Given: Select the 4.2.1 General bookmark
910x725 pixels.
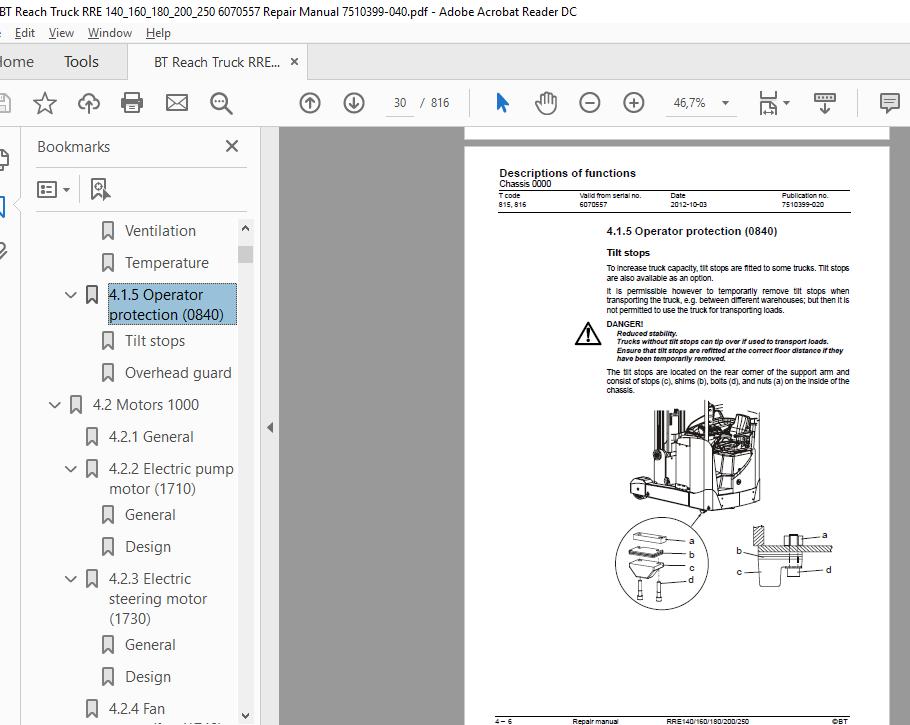Looking at the screenshot, I should (151, 437).
